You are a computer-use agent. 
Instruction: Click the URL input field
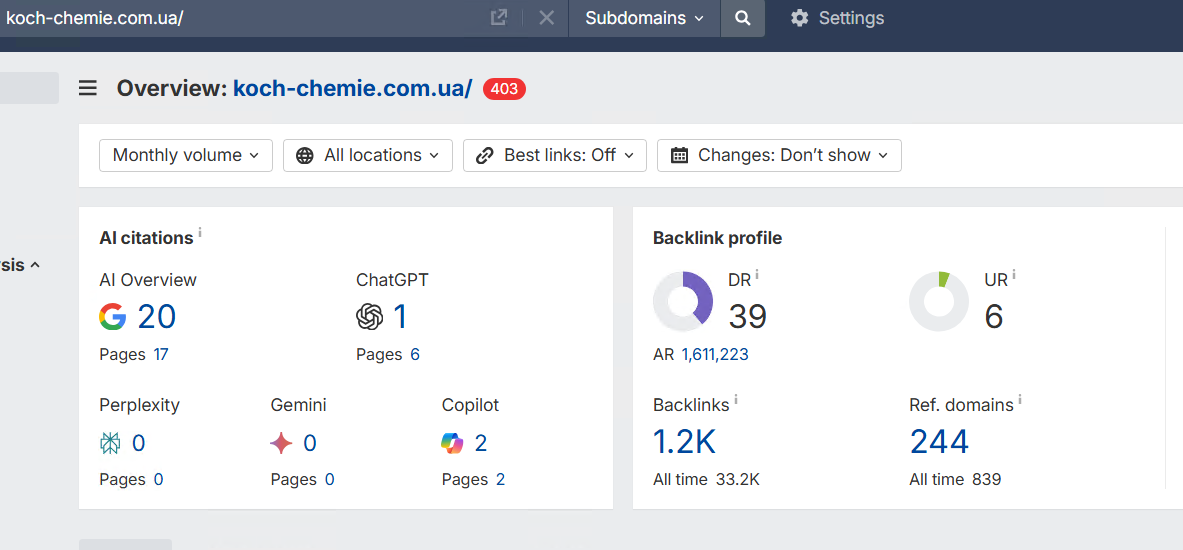click(x=240, y=18)
